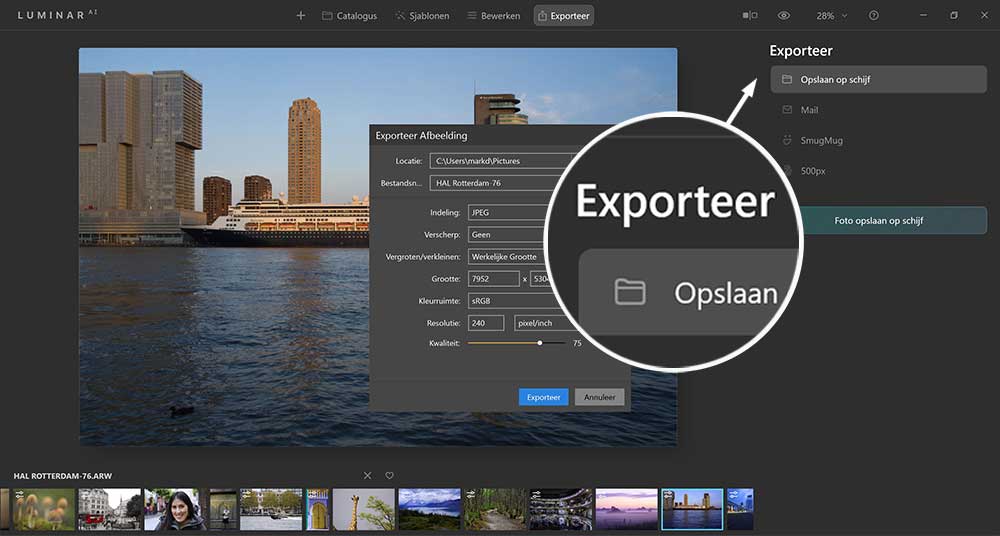Click the Resolutie field showing 240
This screenshot has height=536, width=1000.
click(486, 323)
